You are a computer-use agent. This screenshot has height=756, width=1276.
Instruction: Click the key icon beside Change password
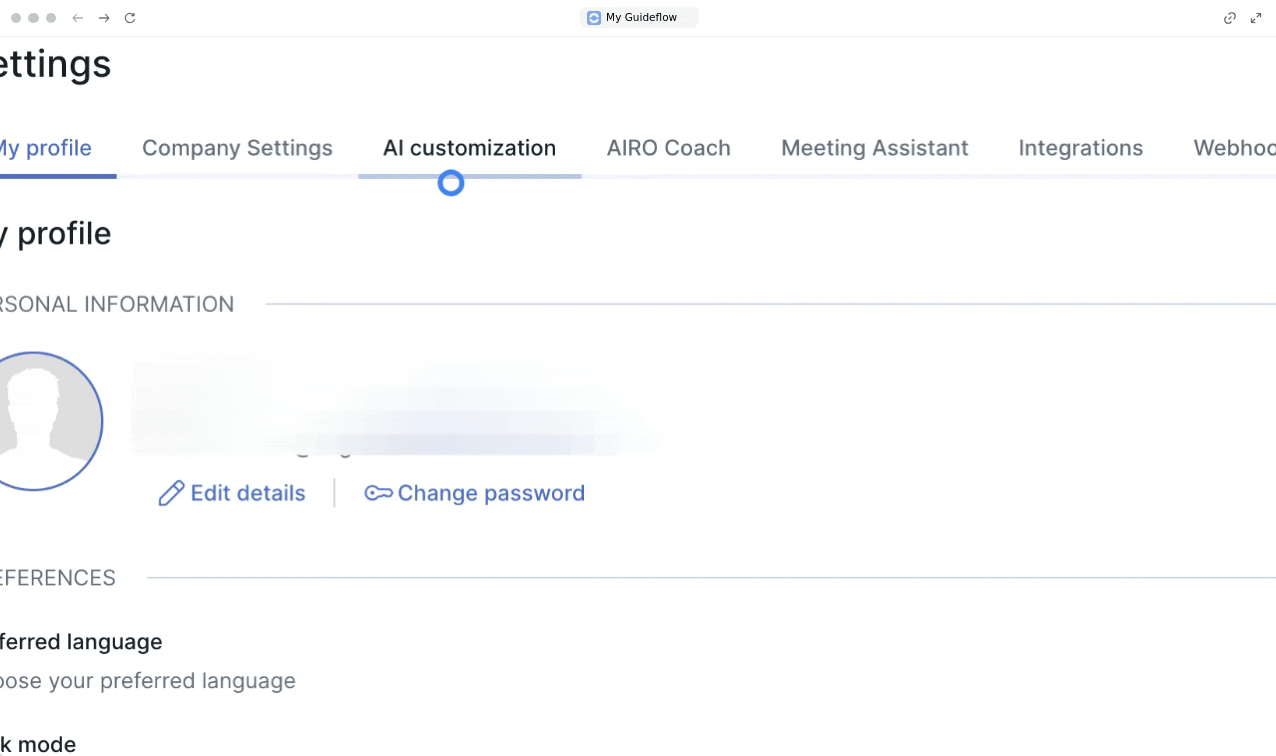click(378, 493)
